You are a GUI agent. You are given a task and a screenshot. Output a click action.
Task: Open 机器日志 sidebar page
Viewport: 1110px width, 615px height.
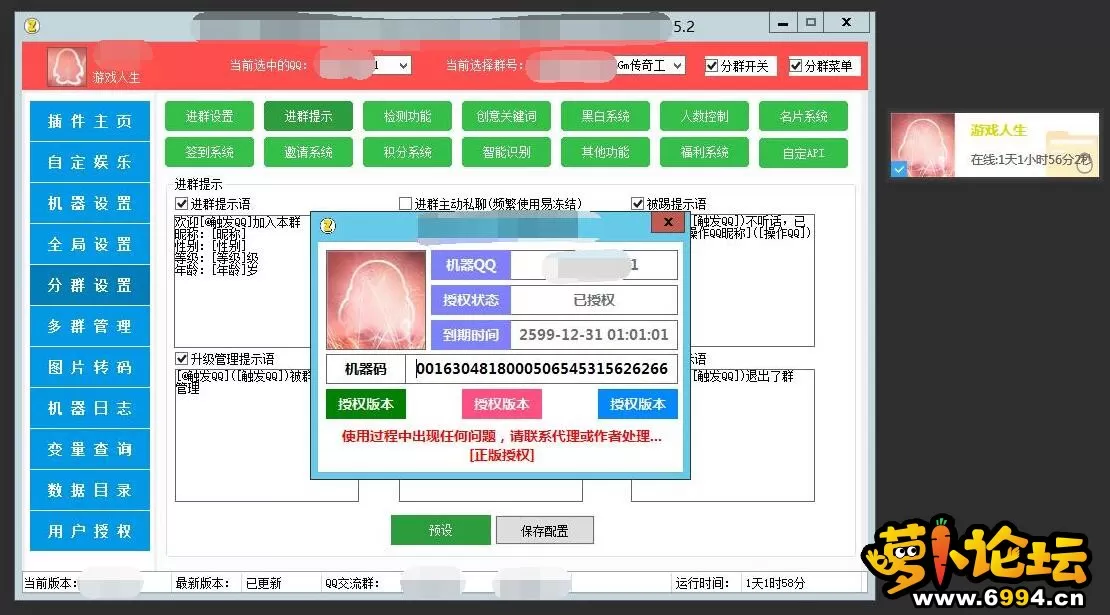click(x=90, y=408)
